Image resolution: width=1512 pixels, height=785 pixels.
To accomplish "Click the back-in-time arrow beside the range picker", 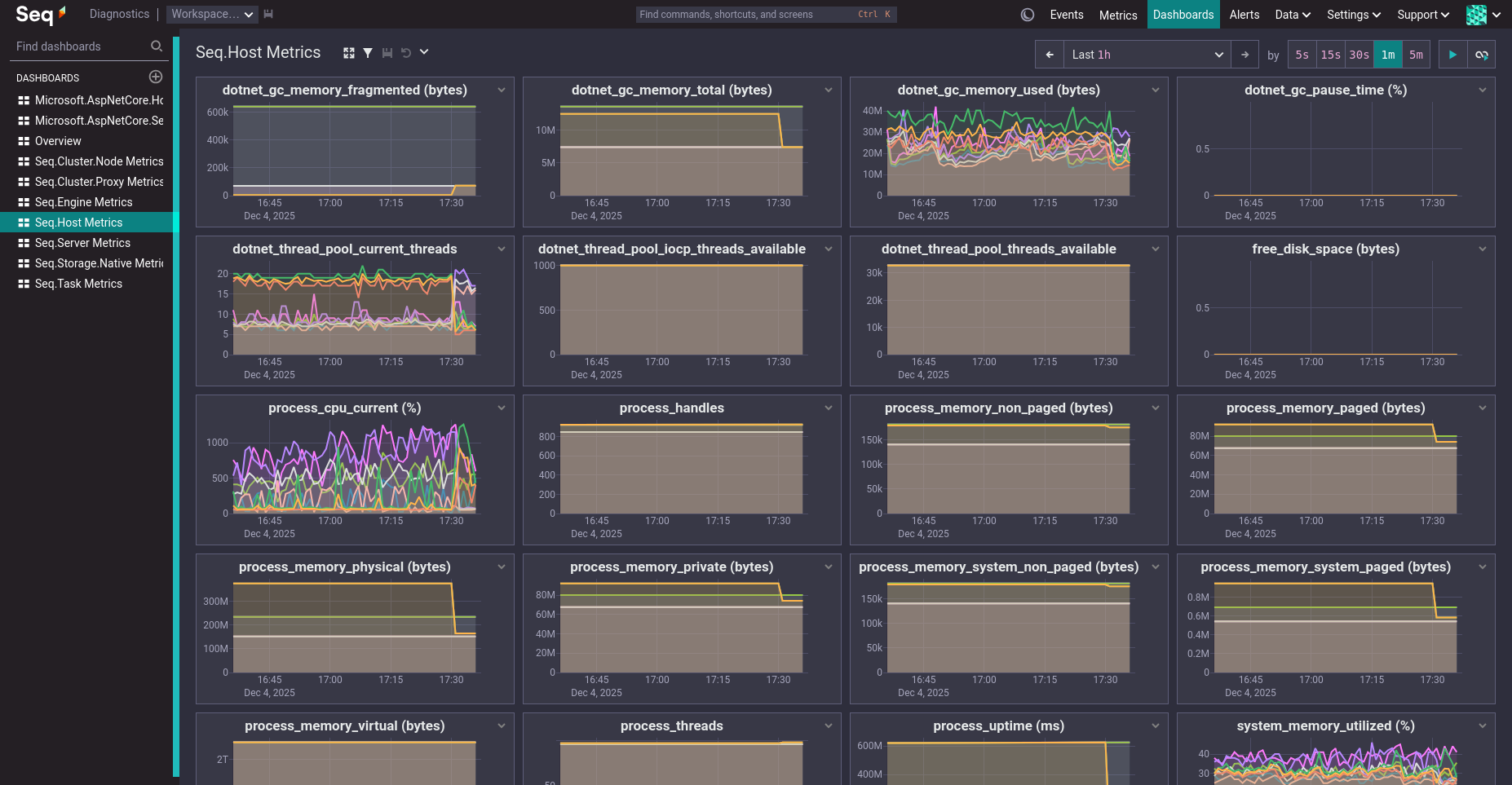I will tap(1049, 54).
